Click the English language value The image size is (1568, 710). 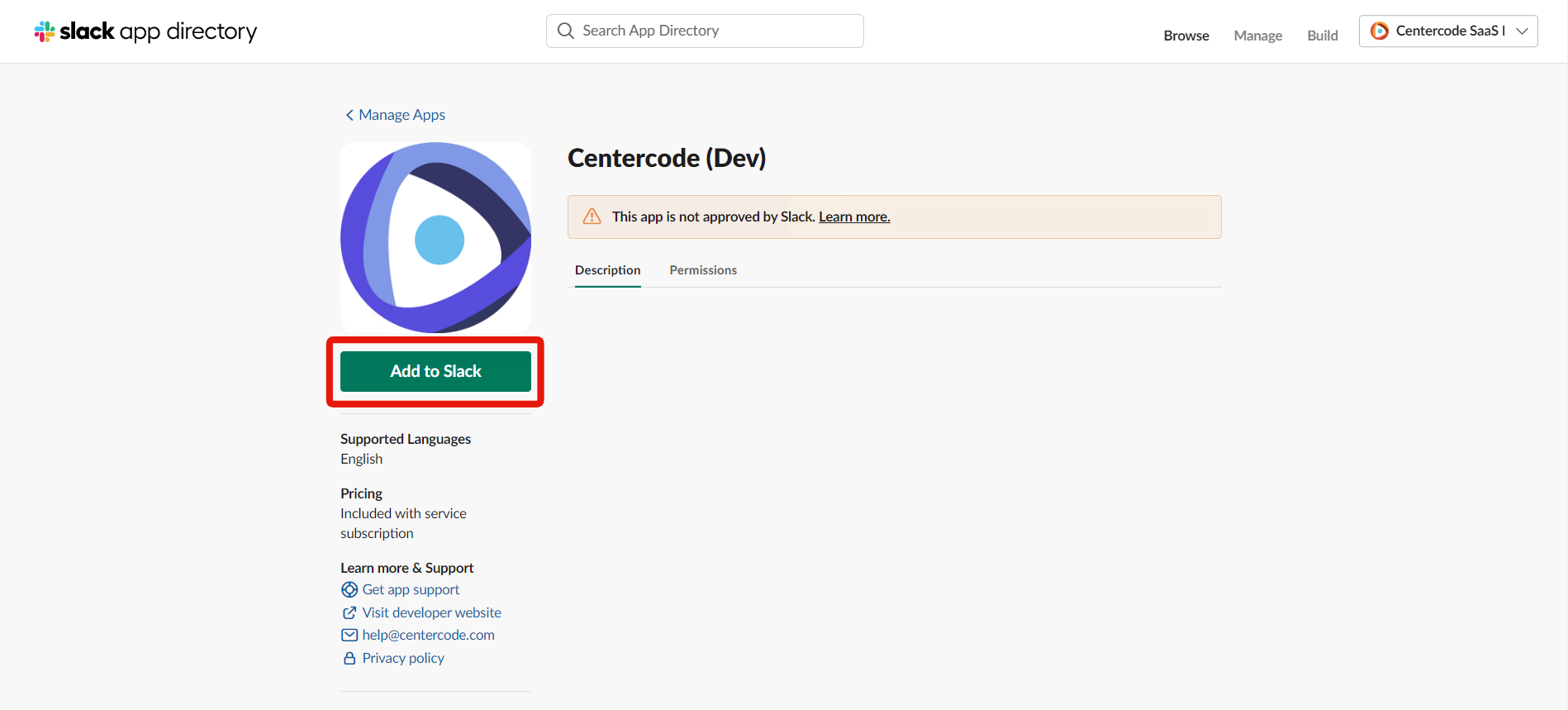pyautogui.click(x=361, y=459)
